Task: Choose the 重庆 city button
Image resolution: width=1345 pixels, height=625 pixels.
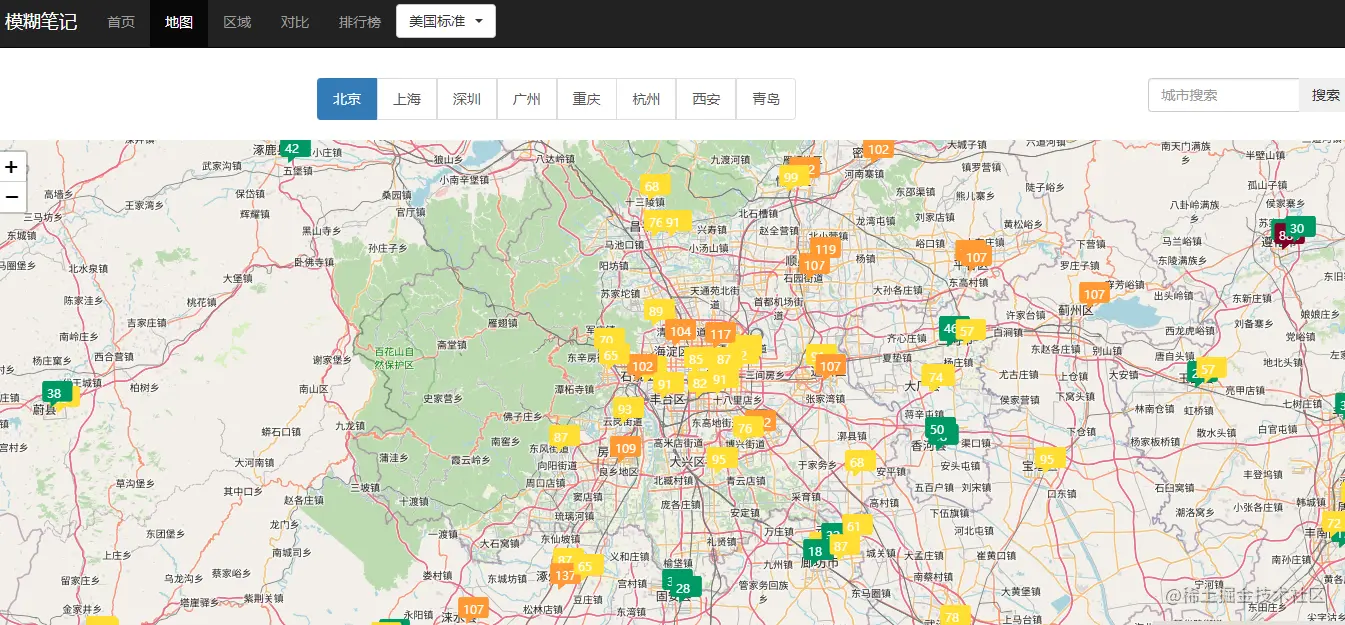Action: tap(587, 99)
